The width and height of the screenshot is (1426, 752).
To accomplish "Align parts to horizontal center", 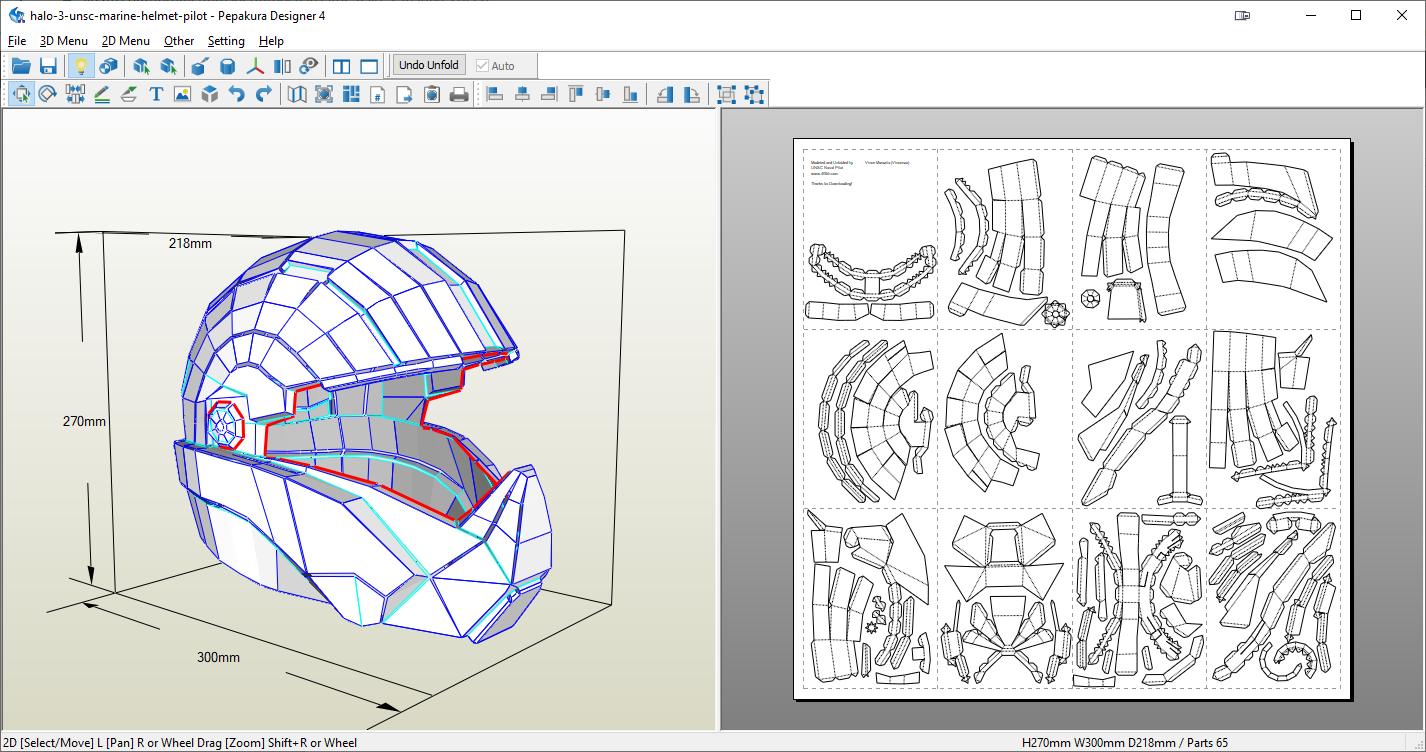I will click(522, 94).
